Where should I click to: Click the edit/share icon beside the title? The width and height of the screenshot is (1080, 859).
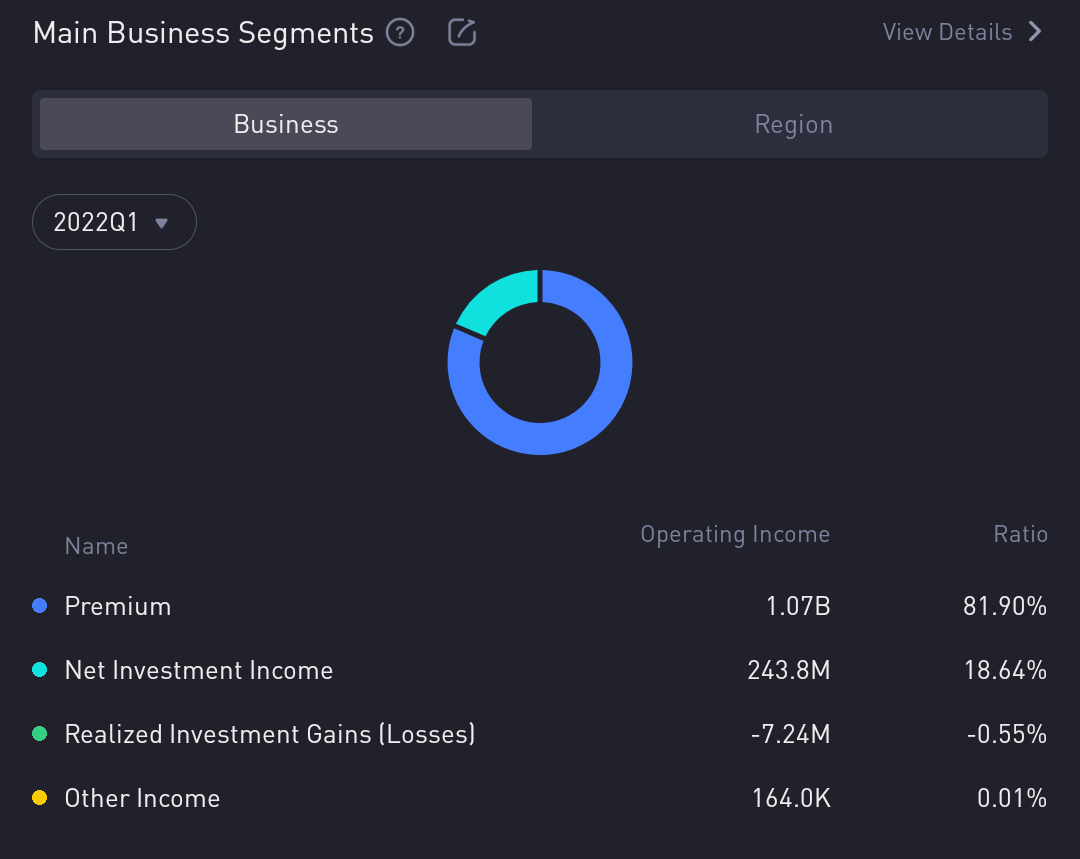(x=461, y=33)
